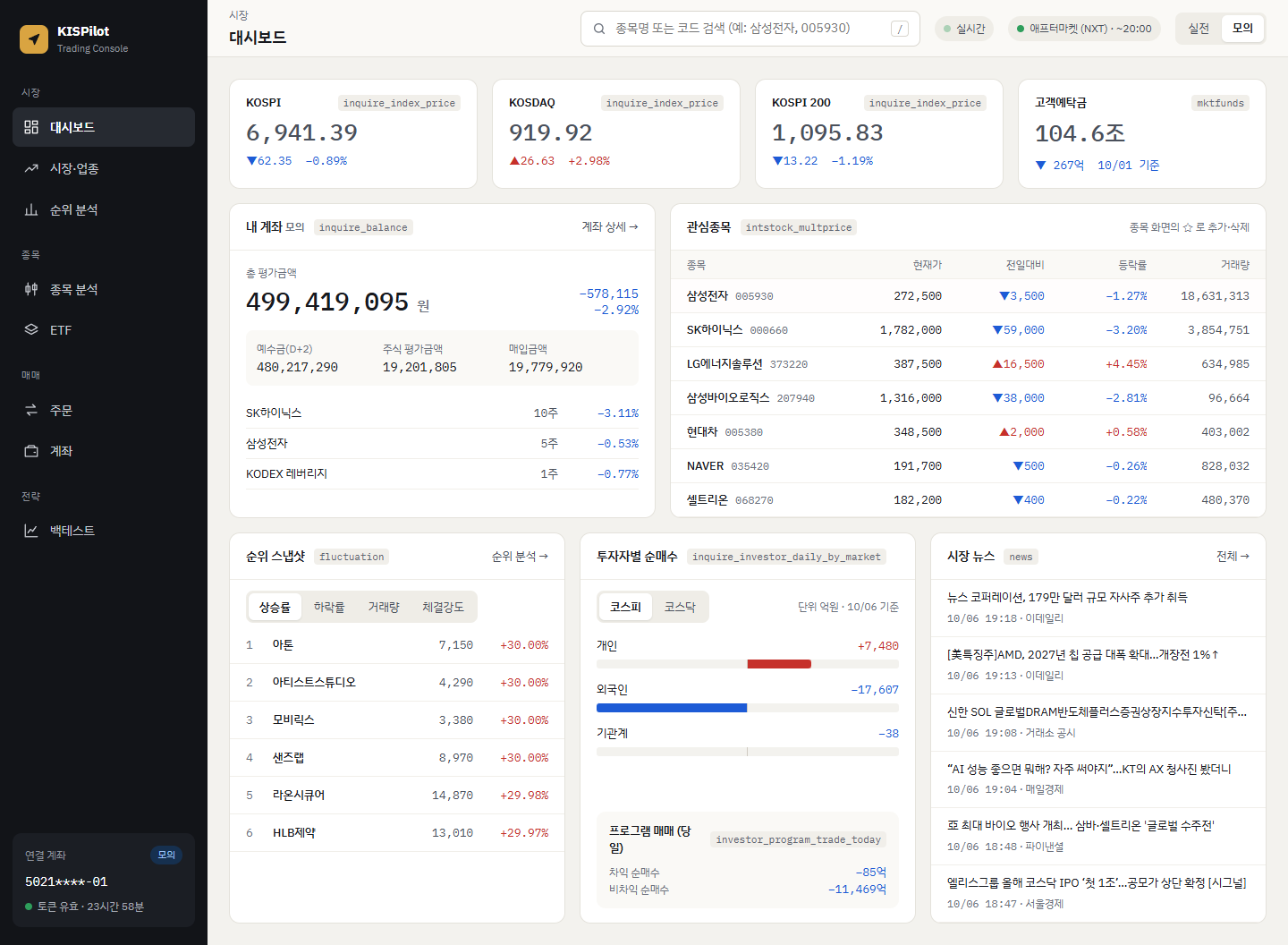Open 전체 news link
This screenshot has height=945, width=1288.
click(x=1233, y=557)
